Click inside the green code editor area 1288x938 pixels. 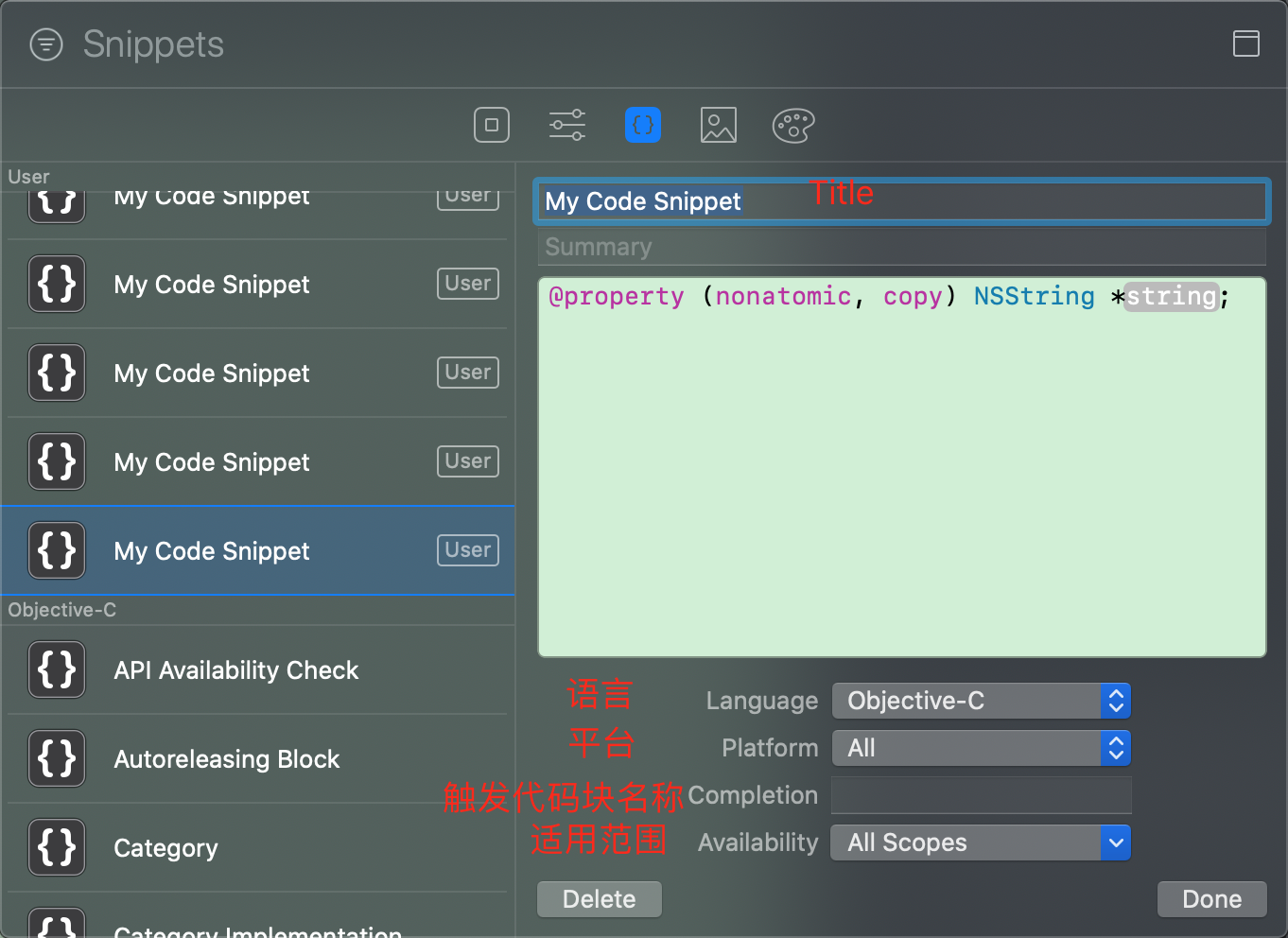click(901, 467)
